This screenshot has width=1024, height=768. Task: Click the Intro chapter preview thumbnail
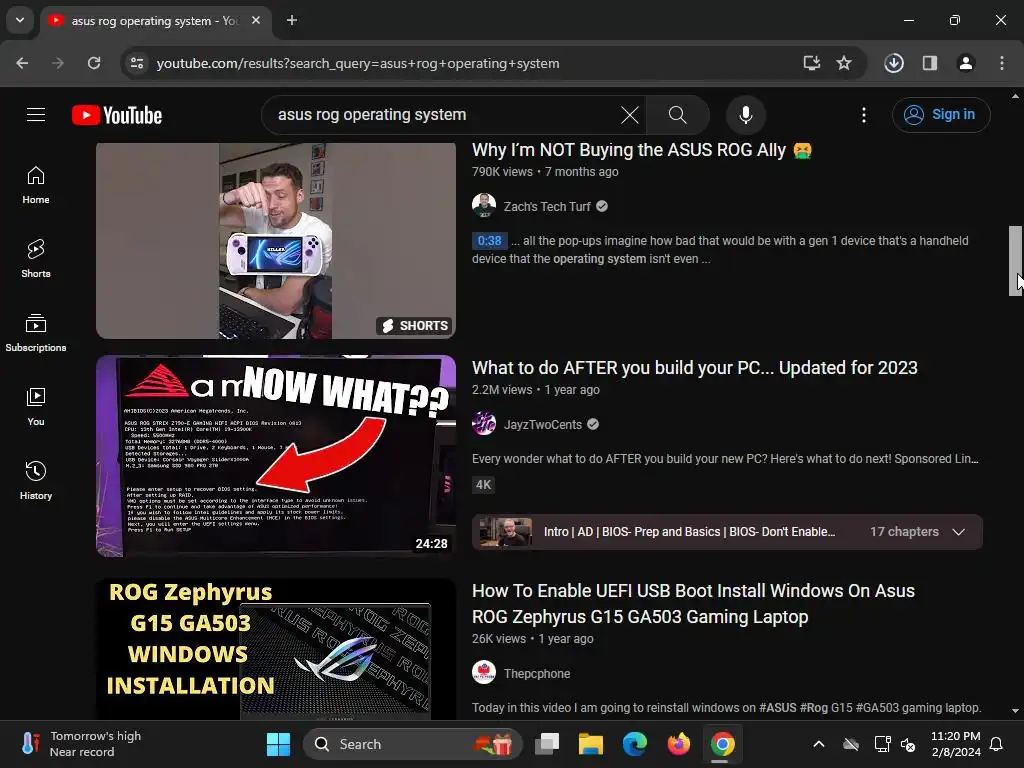(505, 532)
